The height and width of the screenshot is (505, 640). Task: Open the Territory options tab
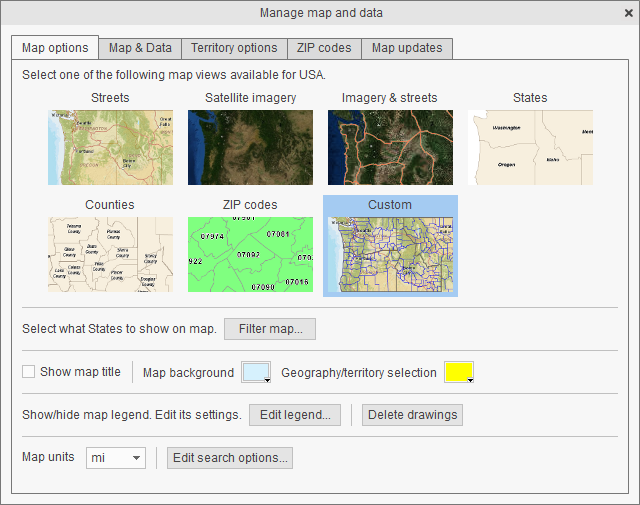[x=234, y=48]
